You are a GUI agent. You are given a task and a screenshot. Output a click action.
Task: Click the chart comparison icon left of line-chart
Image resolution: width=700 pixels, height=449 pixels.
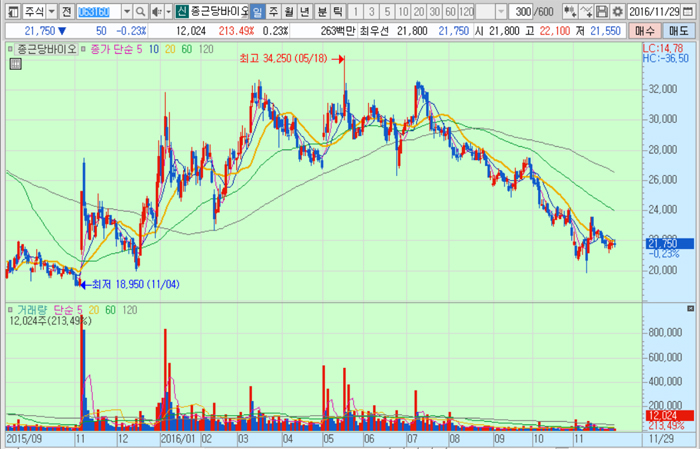click(x=567, y=11)
